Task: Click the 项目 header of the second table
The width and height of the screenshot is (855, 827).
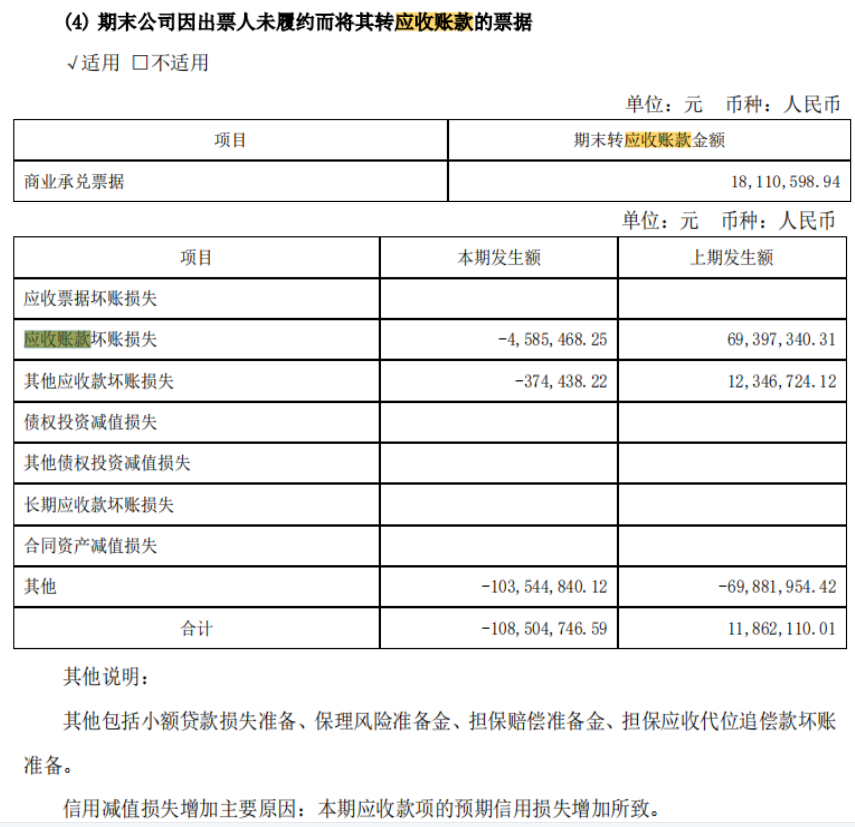Action: 196,257
